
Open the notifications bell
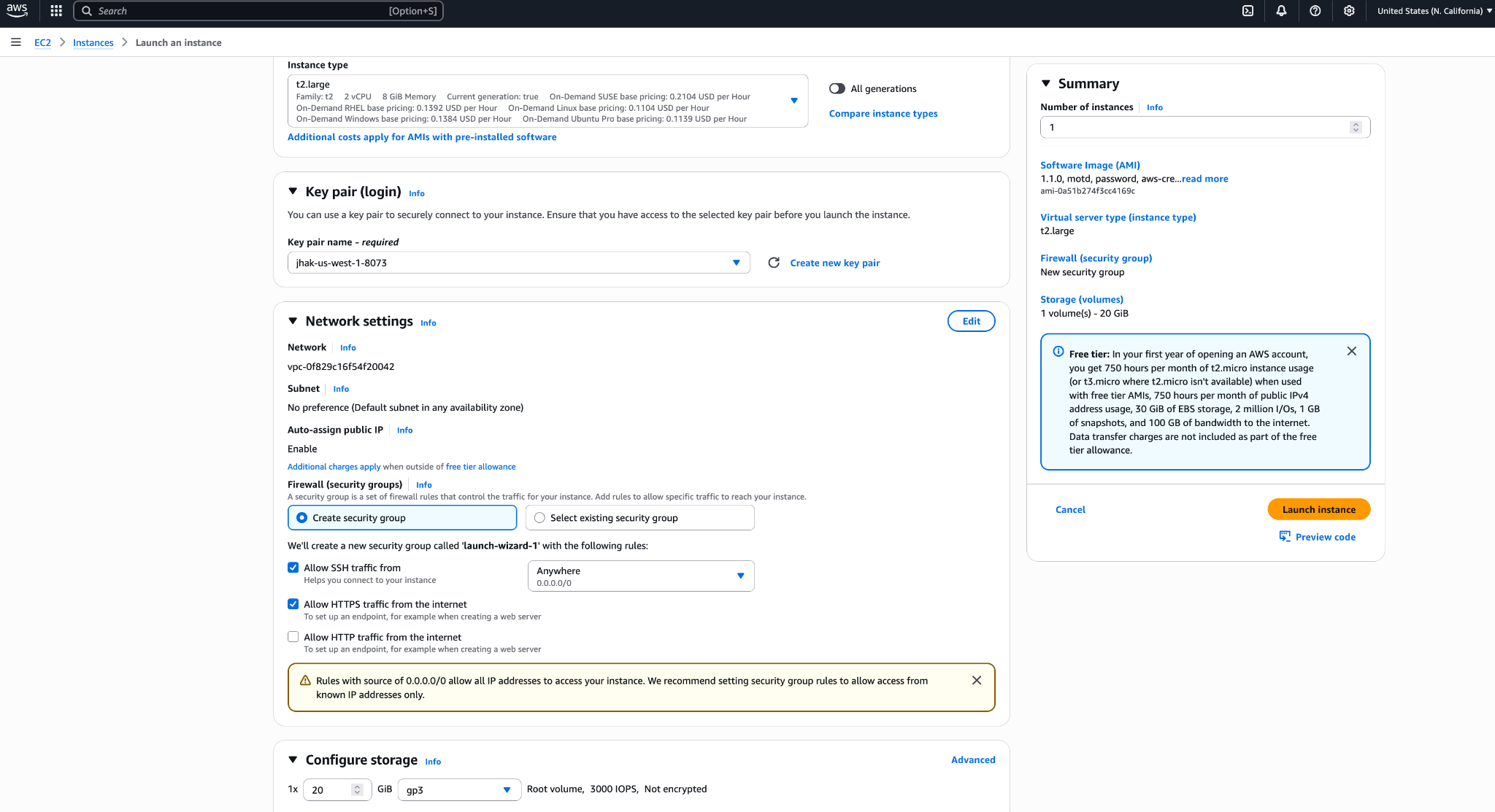pos(1281,11)
